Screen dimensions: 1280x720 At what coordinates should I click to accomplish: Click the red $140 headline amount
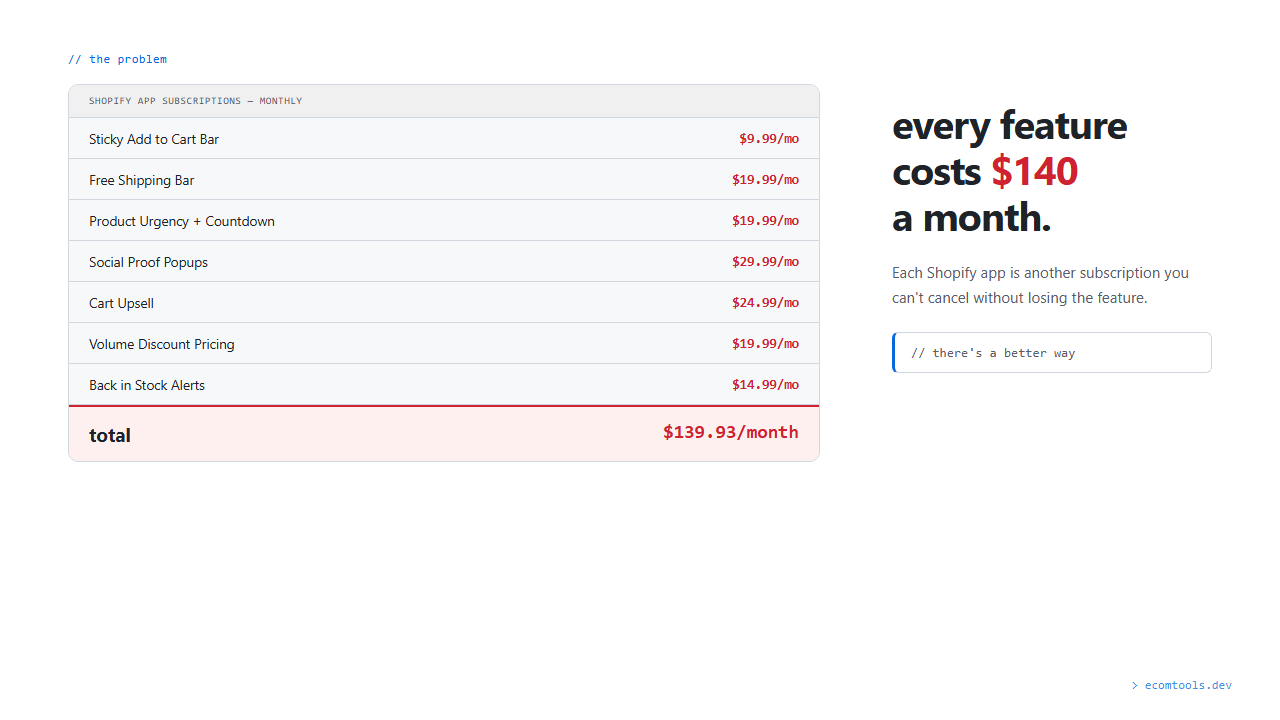coord(1034,172)
